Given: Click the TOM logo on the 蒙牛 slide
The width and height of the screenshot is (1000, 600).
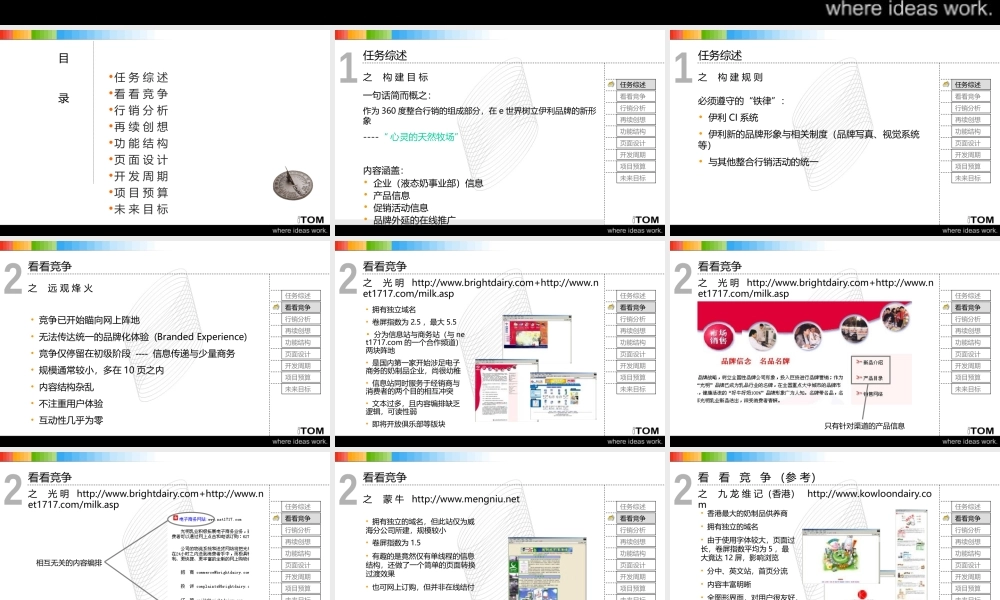Looking at the screenshot, I should point(645,595).
